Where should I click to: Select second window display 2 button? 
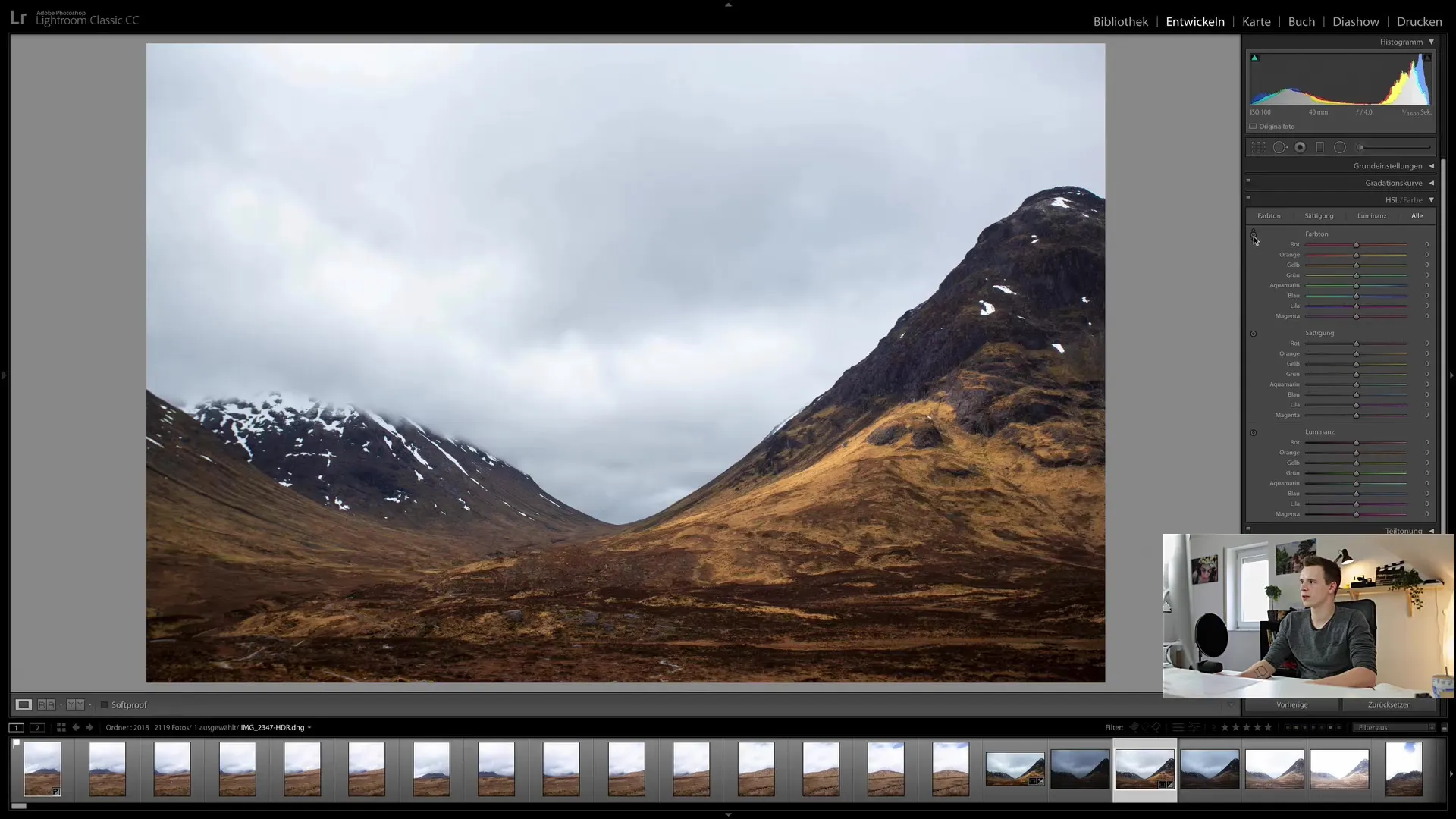click(x=36, y=727)
